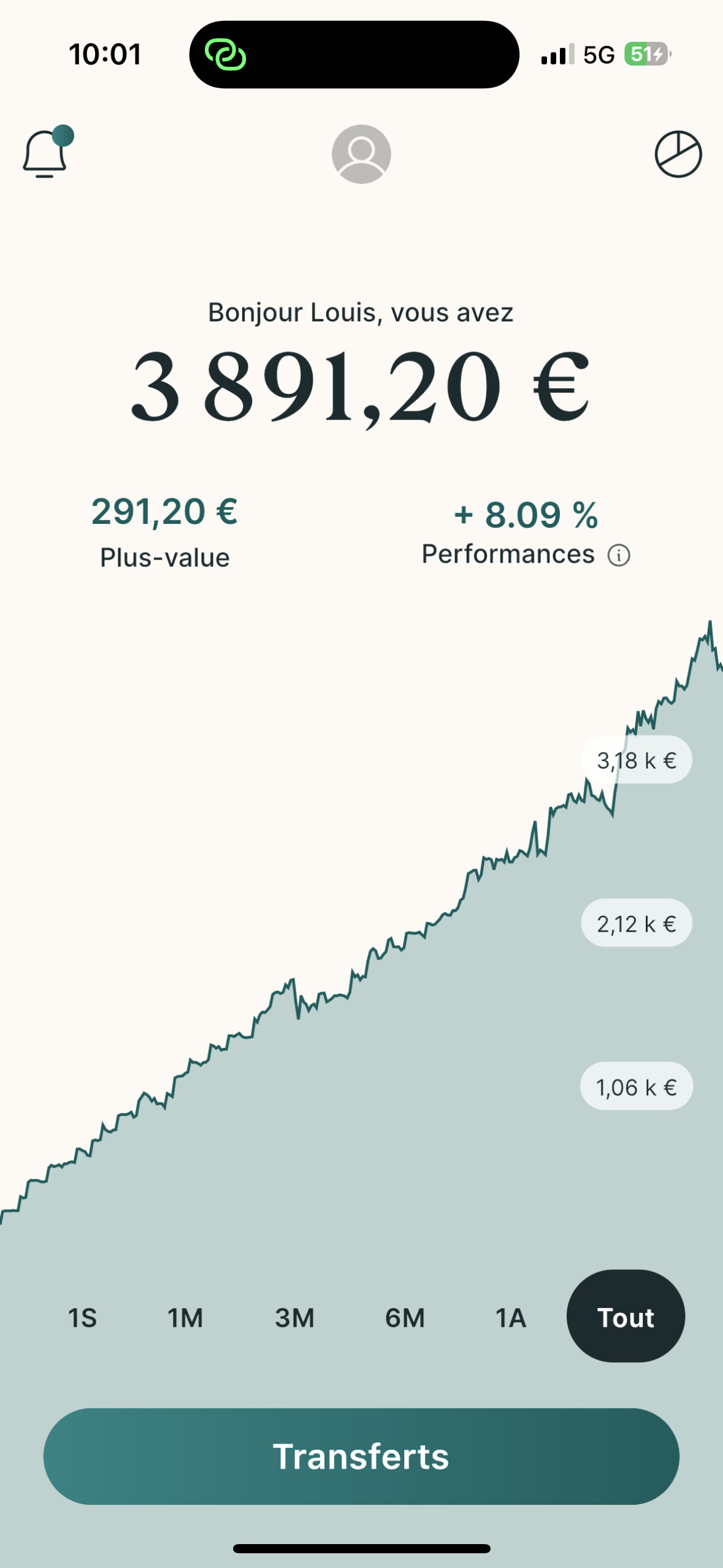Show the 3M chart period
This screenshot has width=723, height=1568.
(294, 1318)
